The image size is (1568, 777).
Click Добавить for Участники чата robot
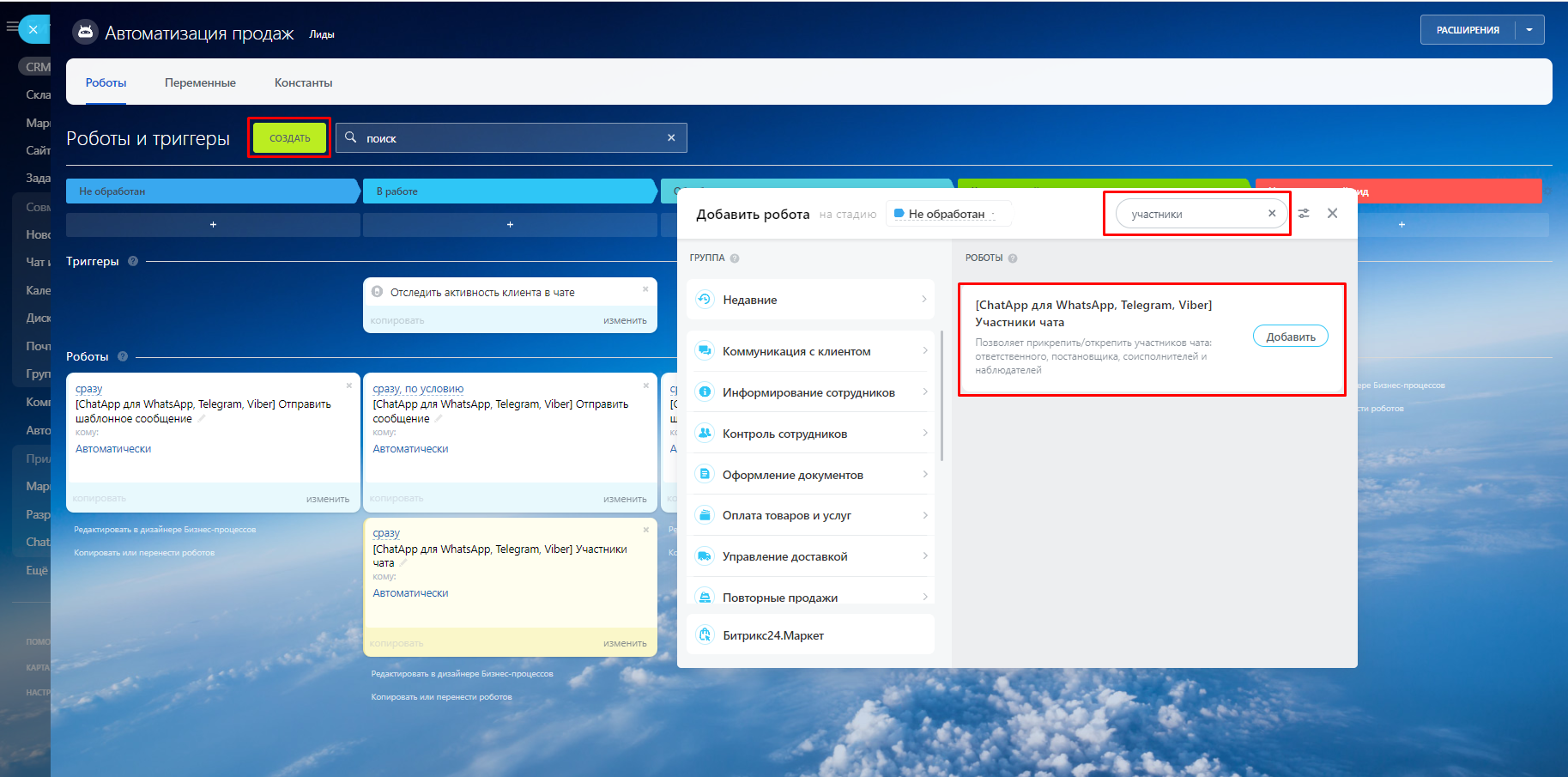(1290, 337)
